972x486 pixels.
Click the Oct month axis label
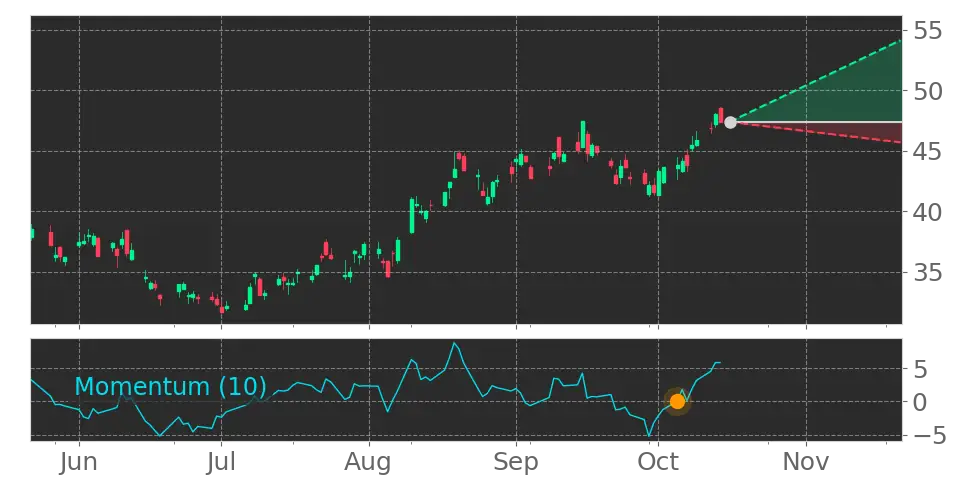tap(658, 462)
